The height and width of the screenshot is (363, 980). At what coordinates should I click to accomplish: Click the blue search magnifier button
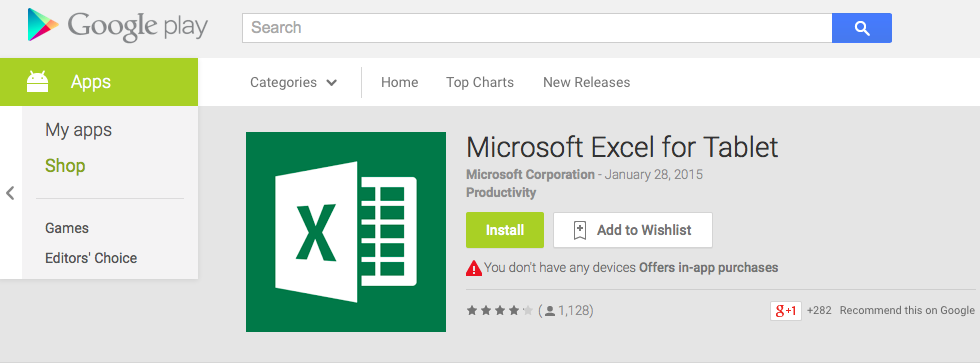pos(862,28)
